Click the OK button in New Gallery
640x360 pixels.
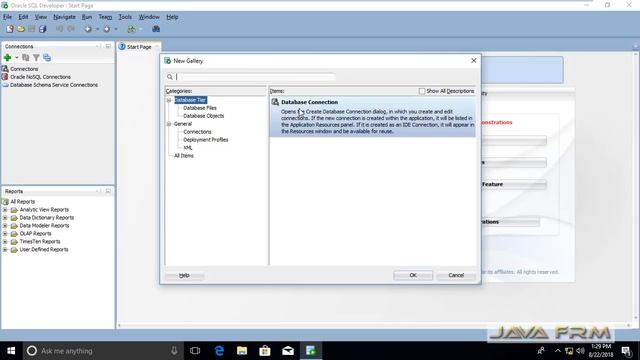[413, 275]
